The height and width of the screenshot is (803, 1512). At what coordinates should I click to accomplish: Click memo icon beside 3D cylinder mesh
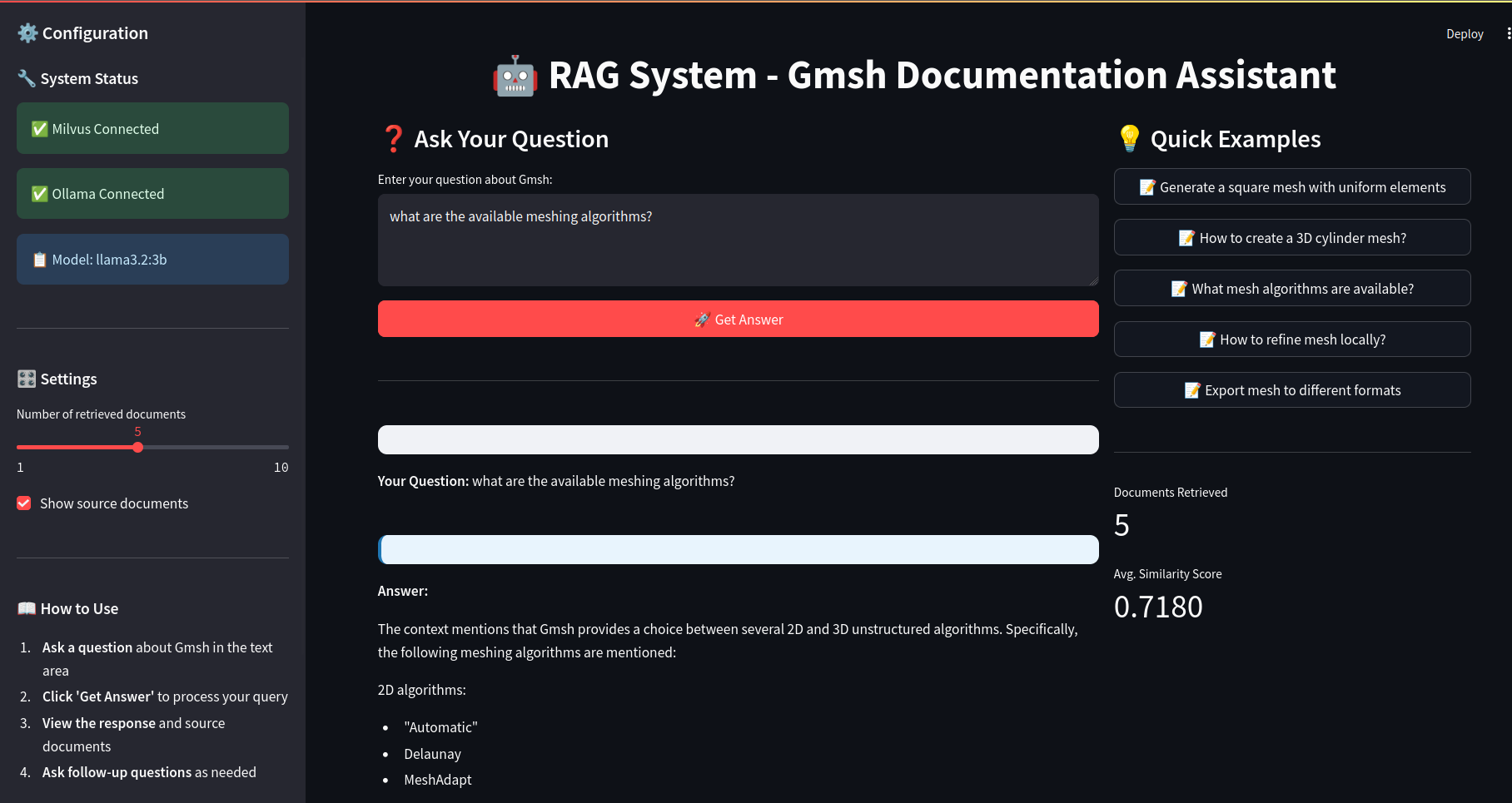coord(1186,238)
